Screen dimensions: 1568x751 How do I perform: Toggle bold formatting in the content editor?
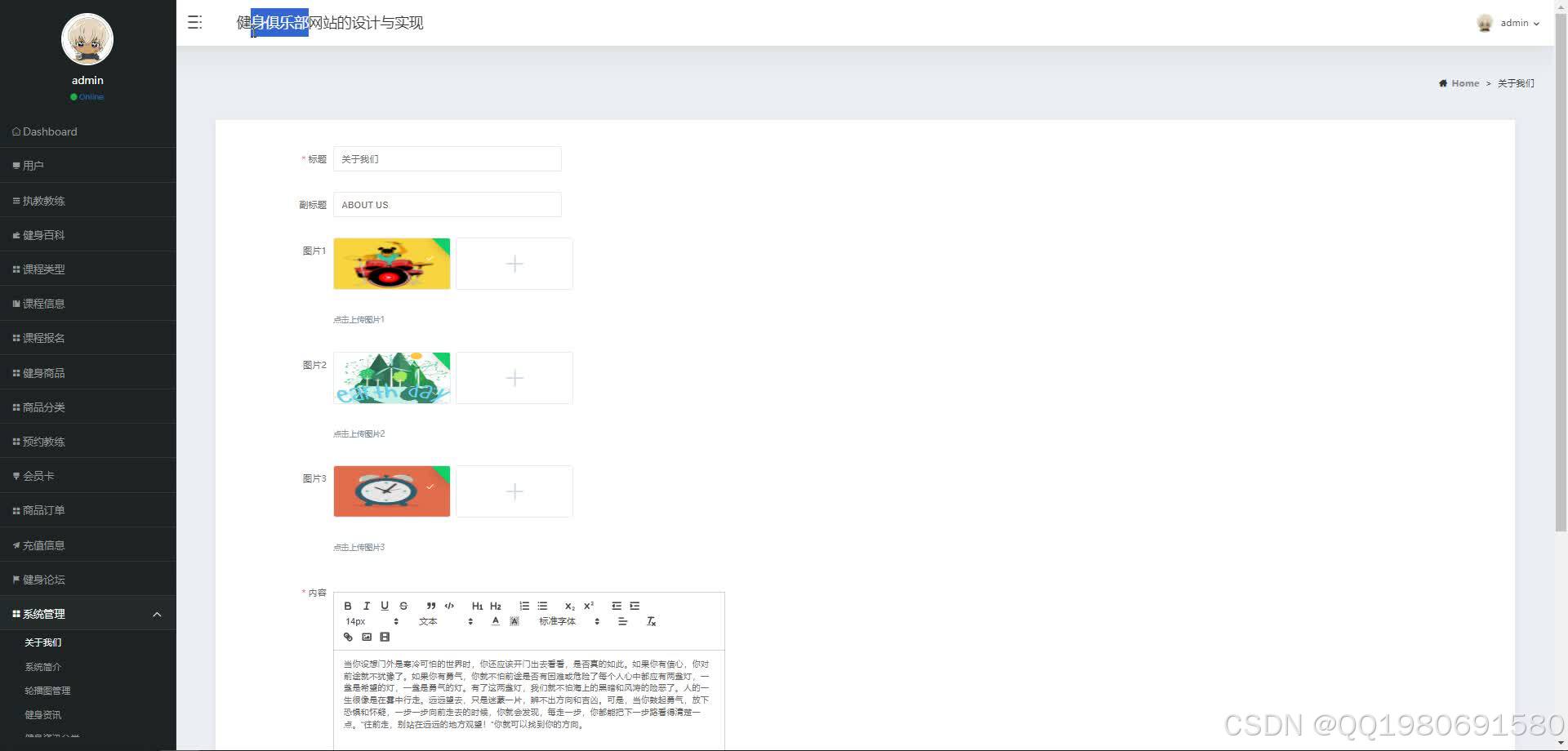tap(348, 606)
